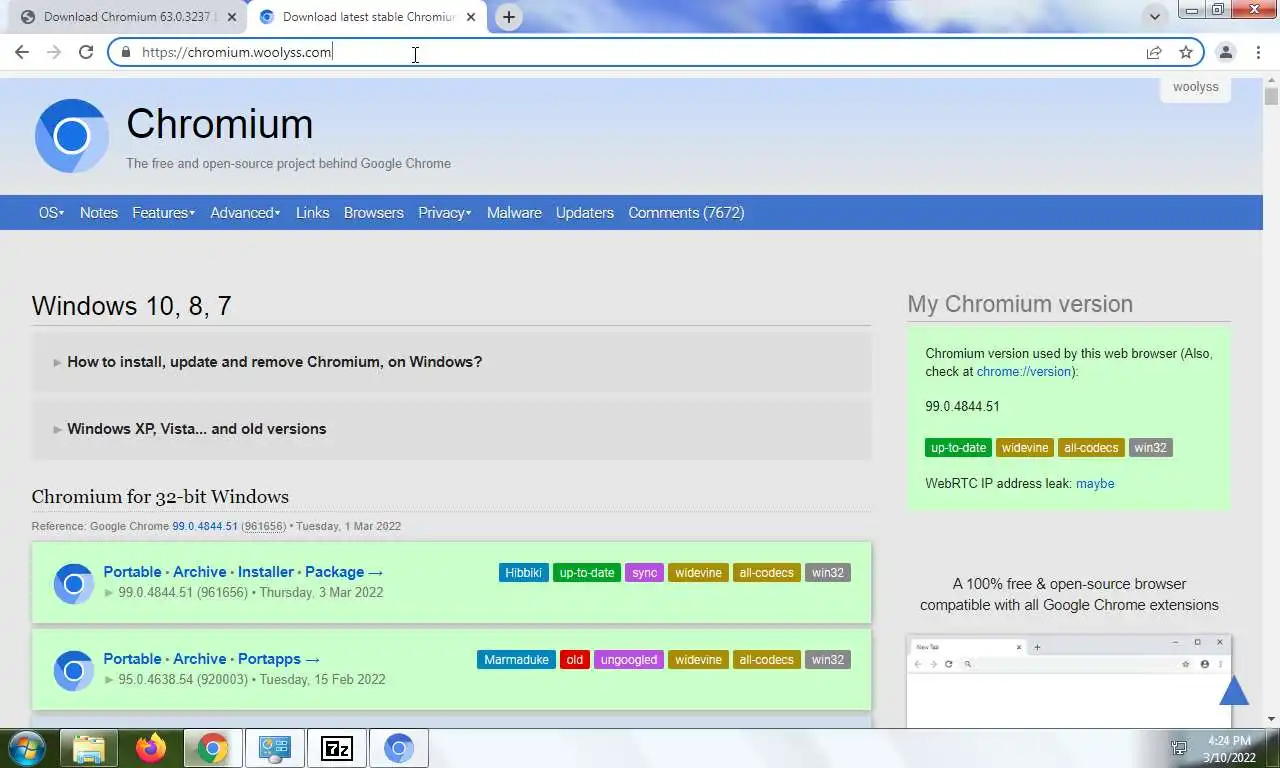Click the page vertical scrollbar thumb
The height and width of the screenshot is (768, 1280).
(1271, 97)
